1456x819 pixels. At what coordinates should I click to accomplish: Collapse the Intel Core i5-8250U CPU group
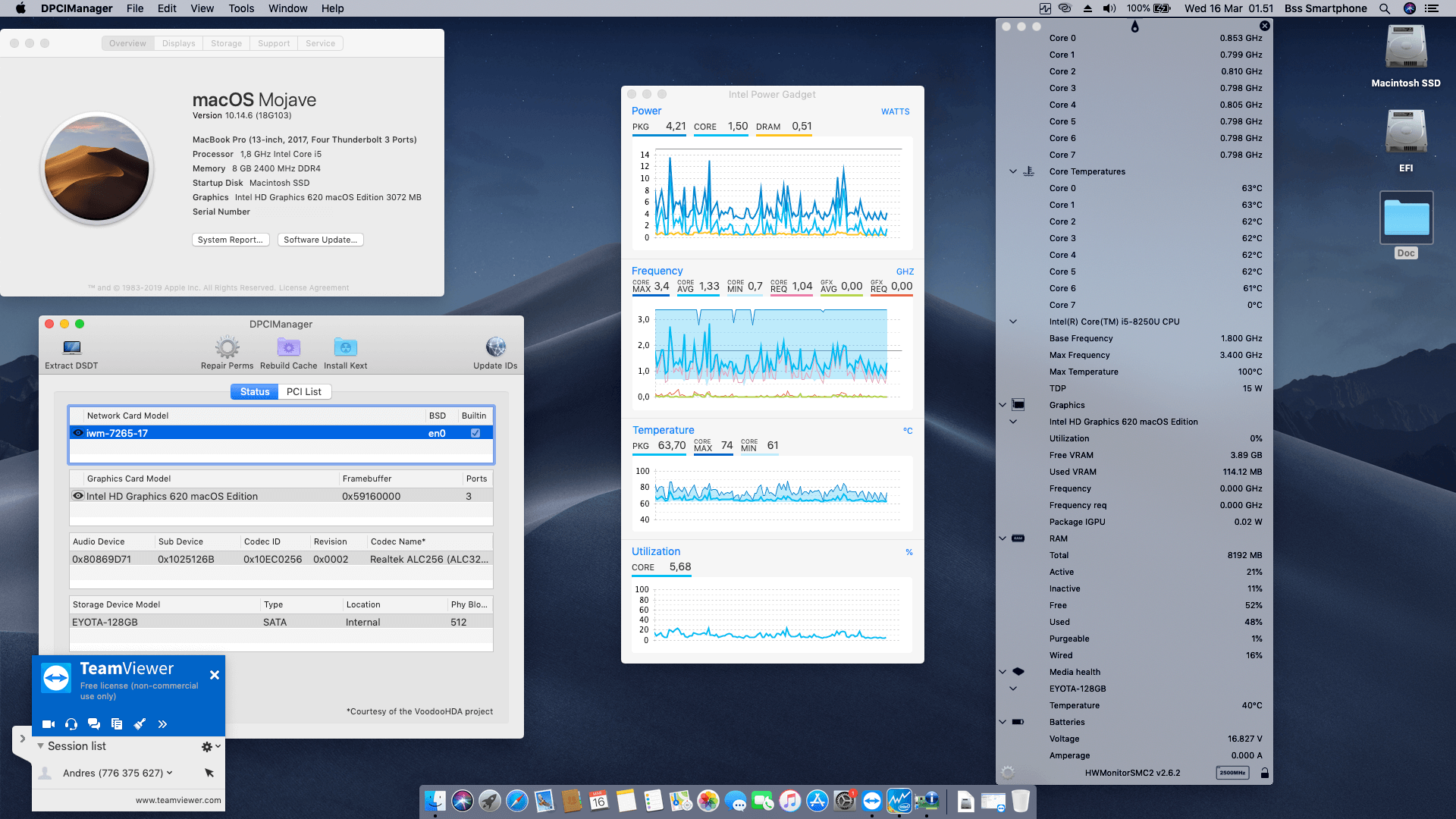[1013, 322]
